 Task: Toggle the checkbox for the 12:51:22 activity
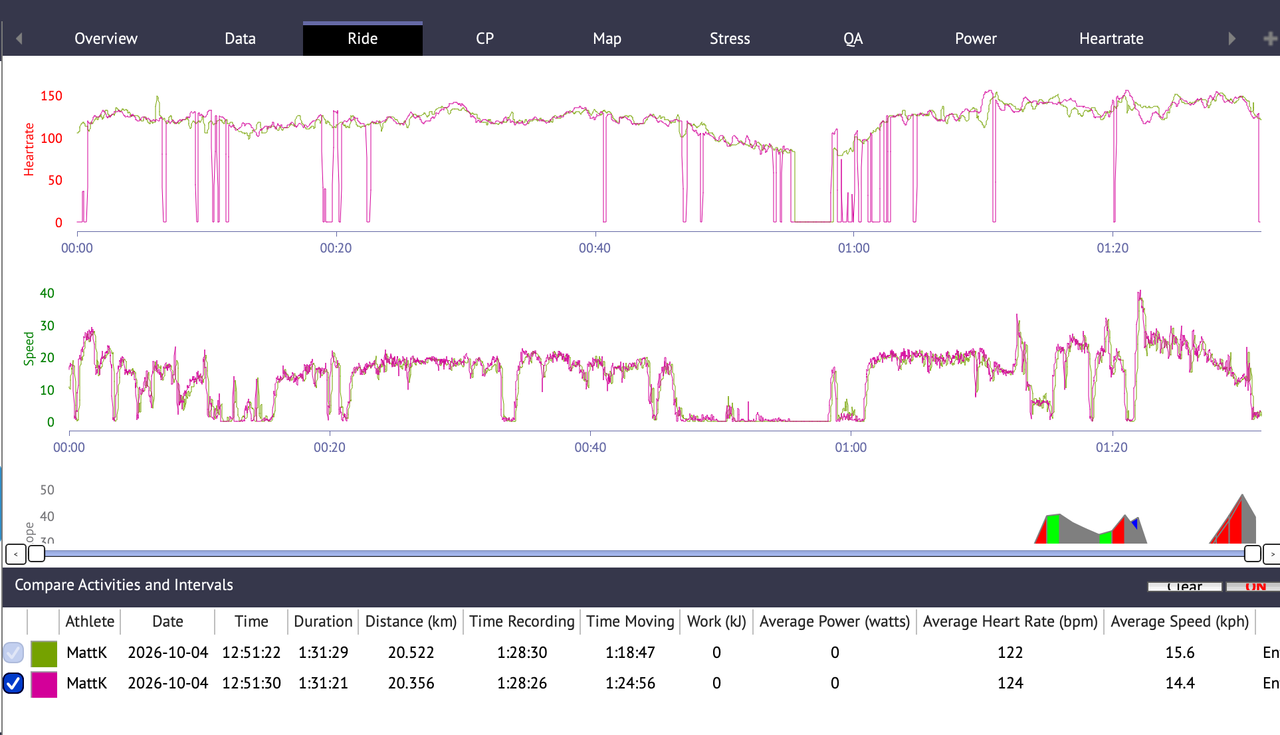(x=14, y=653)
